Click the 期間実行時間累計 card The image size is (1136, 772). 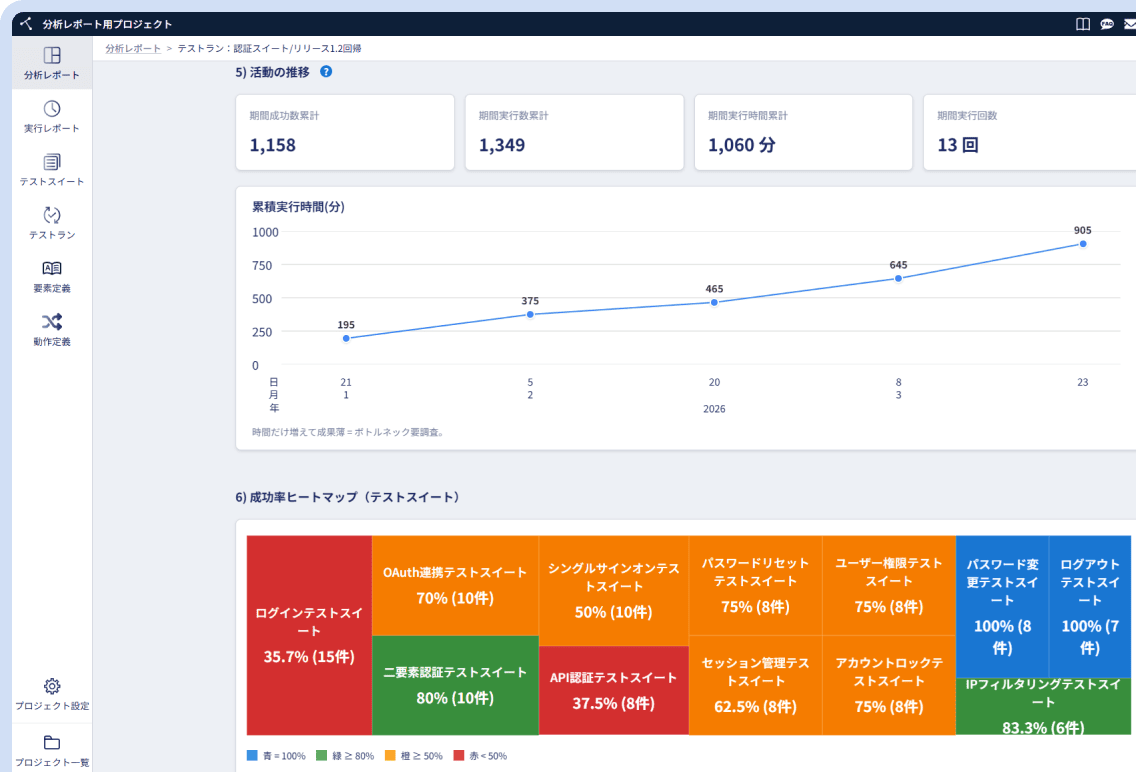pyautogui.click(x=803, y=133)
